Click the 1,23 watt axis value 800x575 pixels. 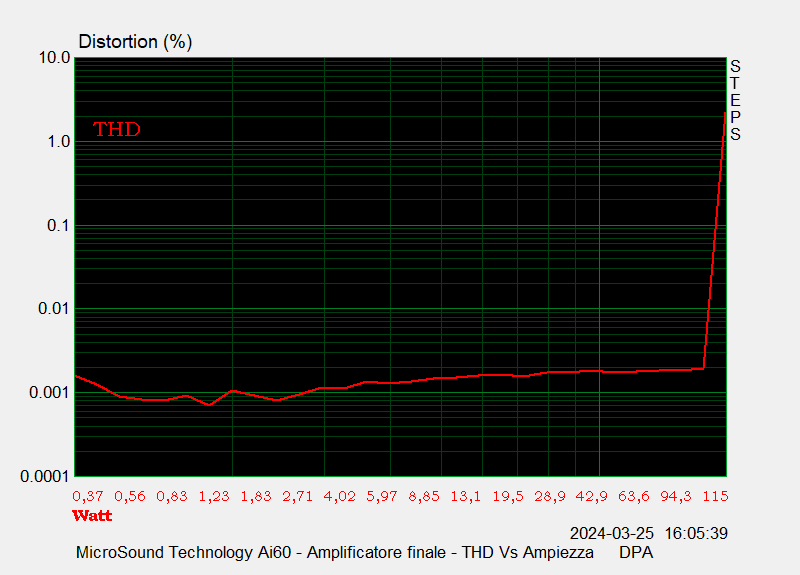point(214,496)
